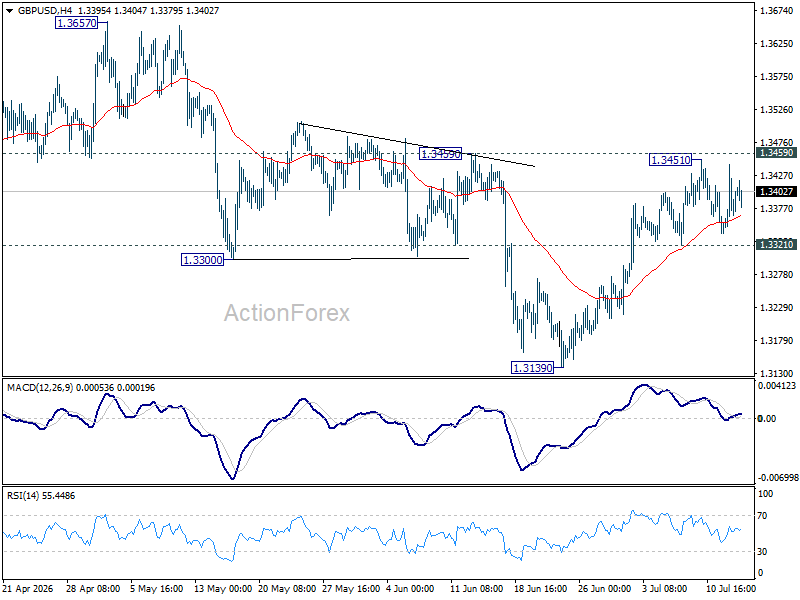The height and width of the screenshot is (600, 800).
Task: Click the 4 Jun 00:00 time label
Action: pyautogui.click(x=410, y=588)
